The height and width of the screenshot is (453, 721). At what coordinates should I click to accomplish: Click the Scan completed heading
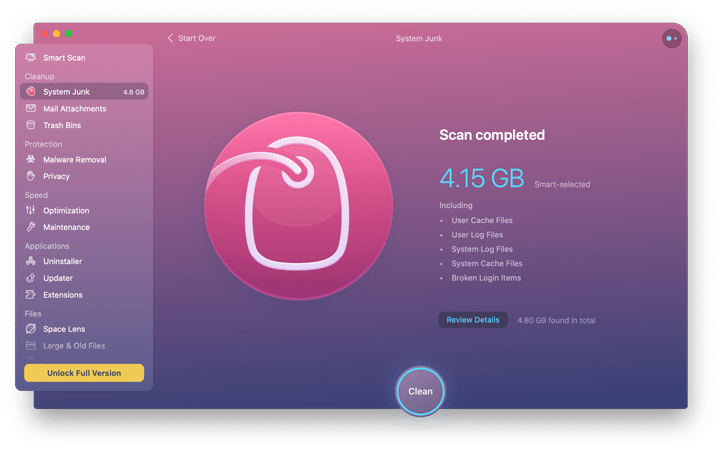click(492, 135)
